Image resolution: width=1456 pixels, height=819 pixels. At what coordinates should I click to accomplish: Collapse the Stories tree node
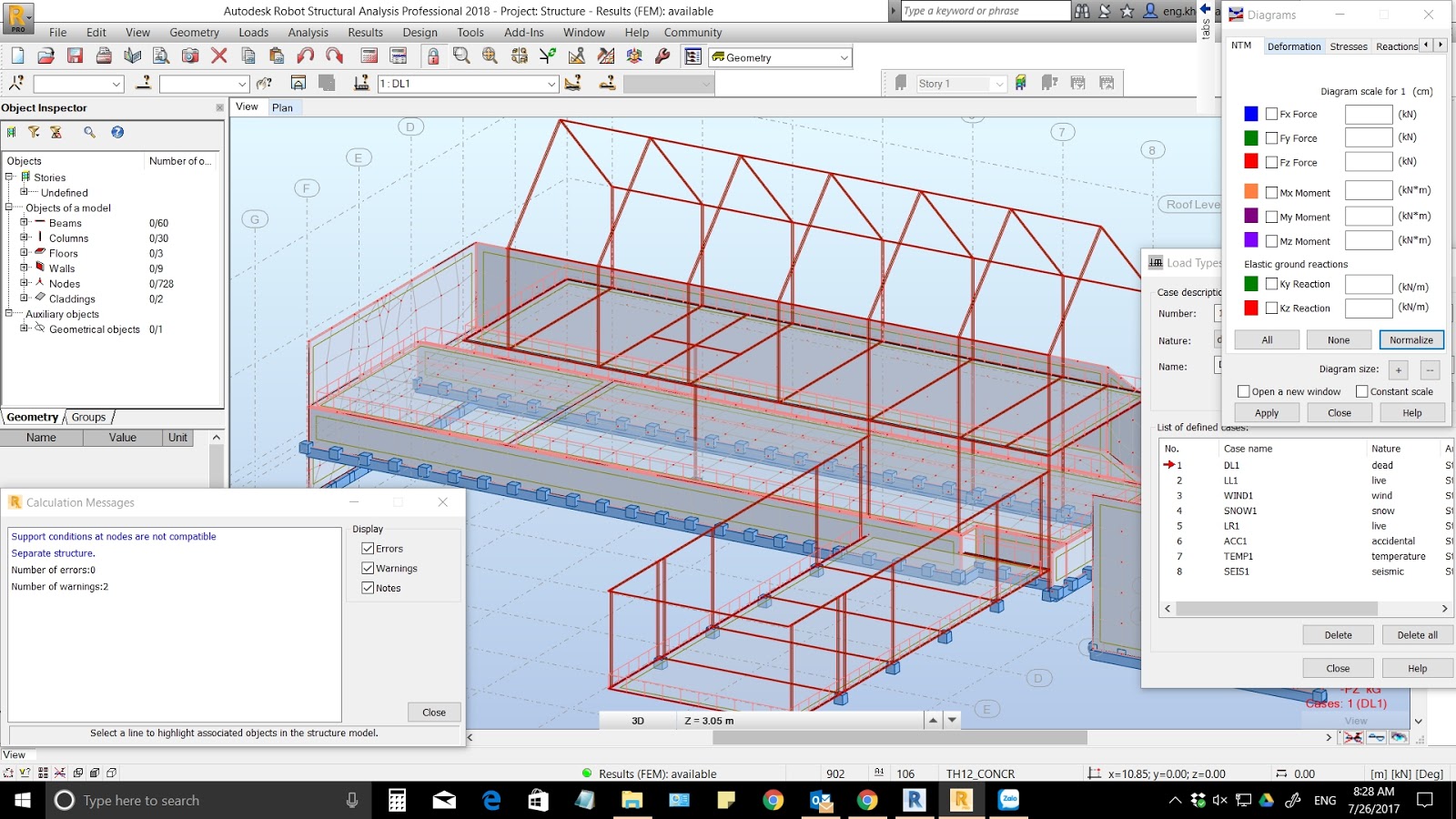(9, 177)
